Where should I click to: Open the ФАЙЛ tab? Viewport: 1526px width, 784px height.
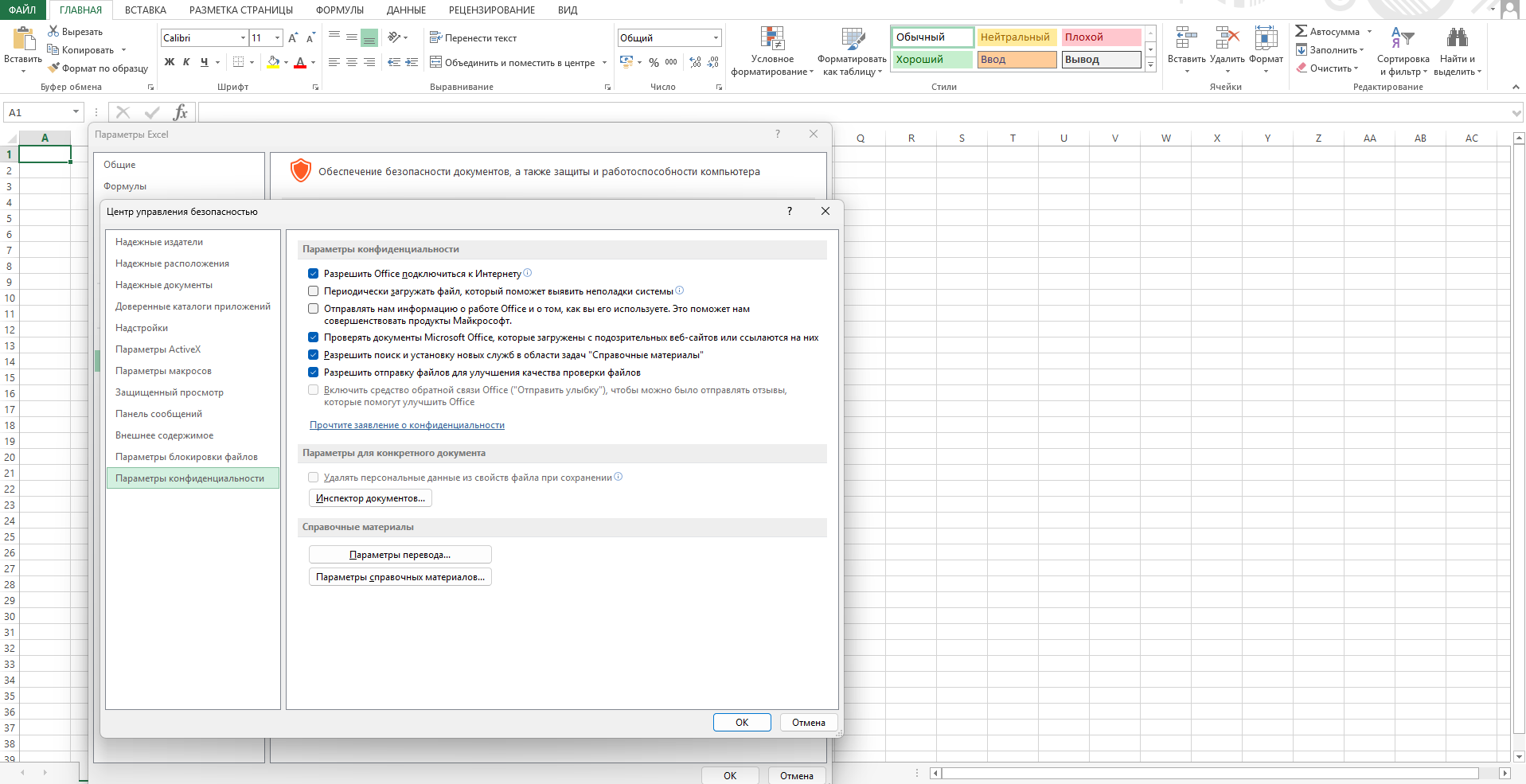pyautogui.click(x=23, y=10)
